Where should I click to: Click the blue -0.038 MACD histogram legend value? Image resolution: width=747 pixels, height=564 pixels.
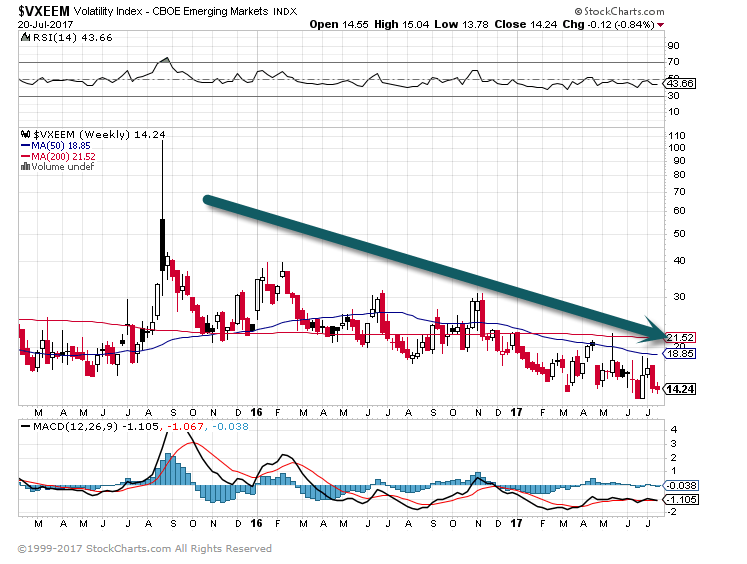pos(230,426)
